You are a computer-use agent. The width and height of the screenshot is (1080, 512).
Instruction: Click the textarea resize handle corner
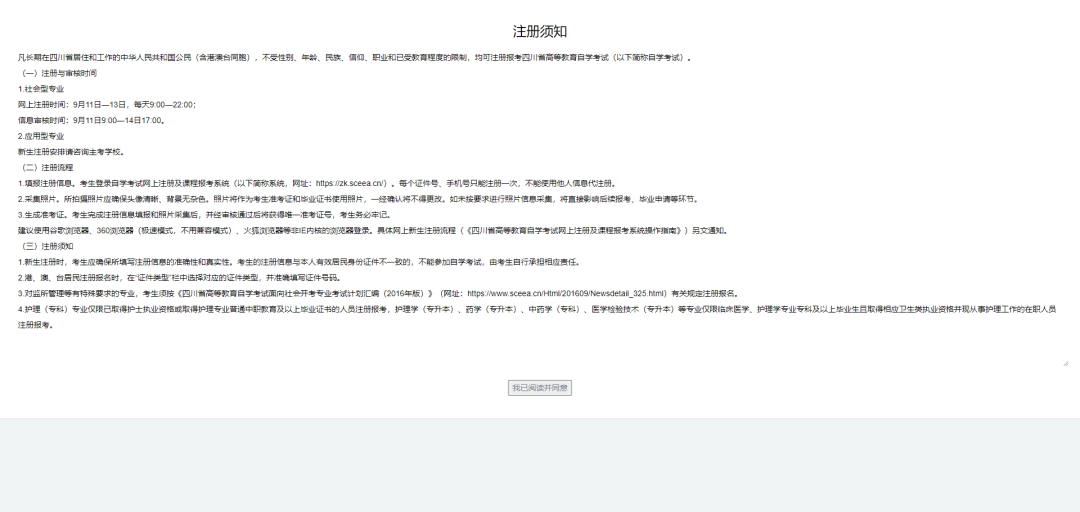point(1064,362)
